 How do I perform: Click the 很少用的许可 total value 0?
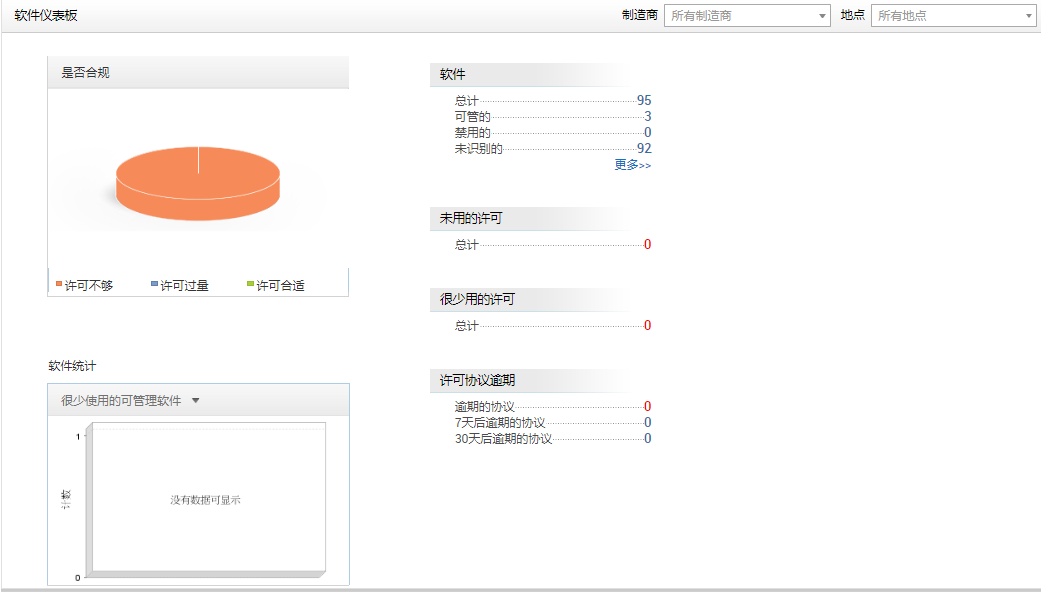coord(648,325)
